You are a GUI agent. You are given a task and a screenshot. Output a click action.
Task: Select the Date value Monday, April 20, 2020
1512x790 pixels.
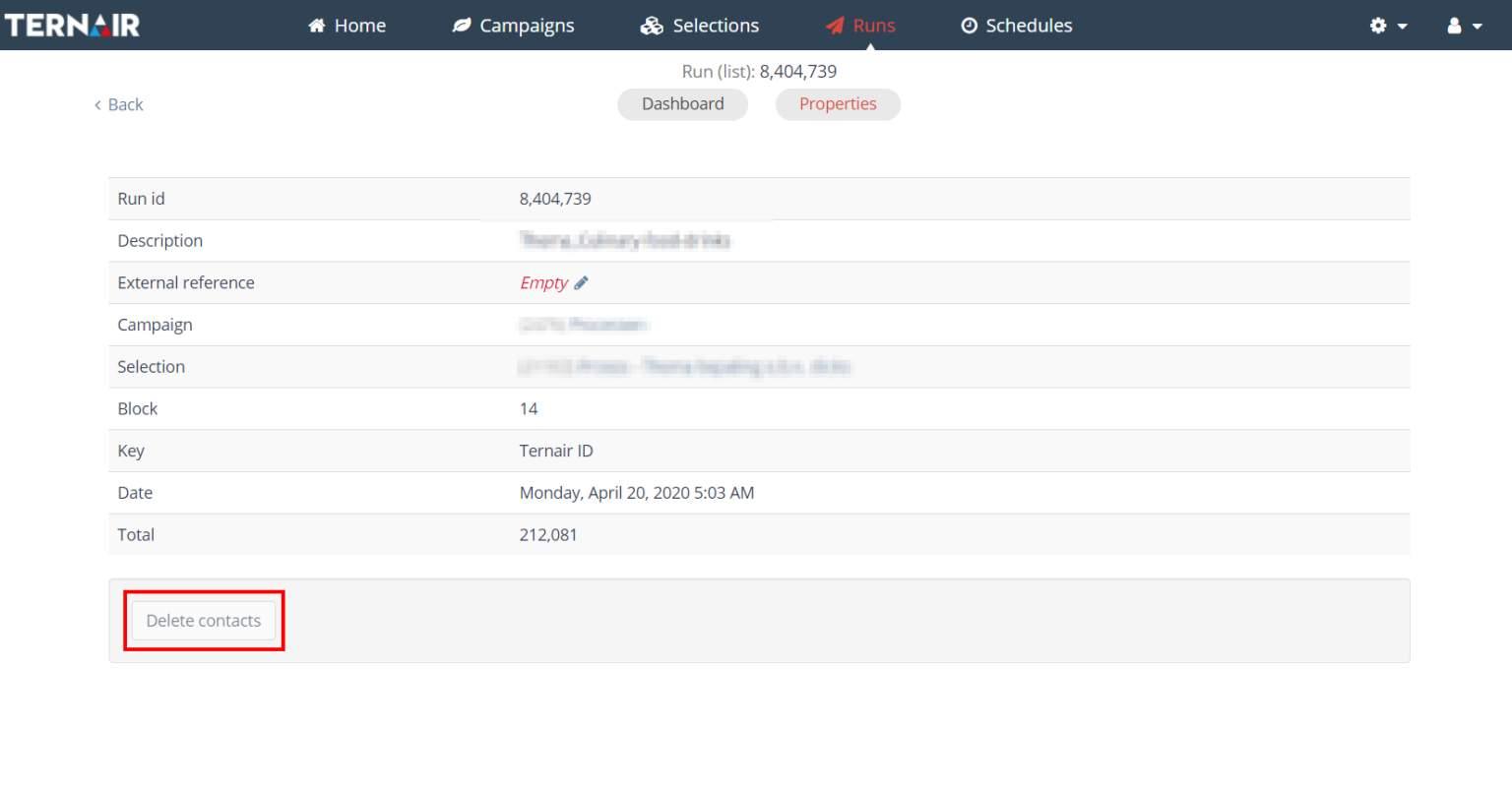click(x=637, y=493)
